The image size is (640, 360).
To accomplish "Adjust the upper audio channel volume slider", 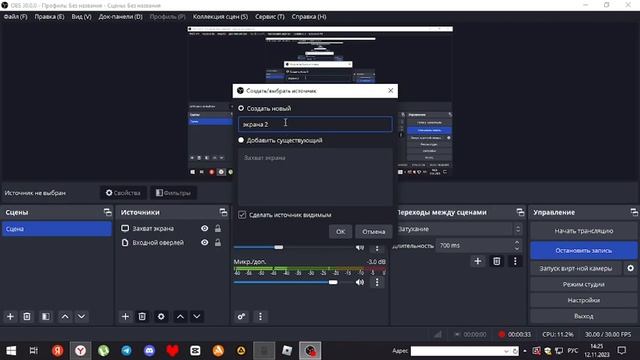I will point(279,247).
